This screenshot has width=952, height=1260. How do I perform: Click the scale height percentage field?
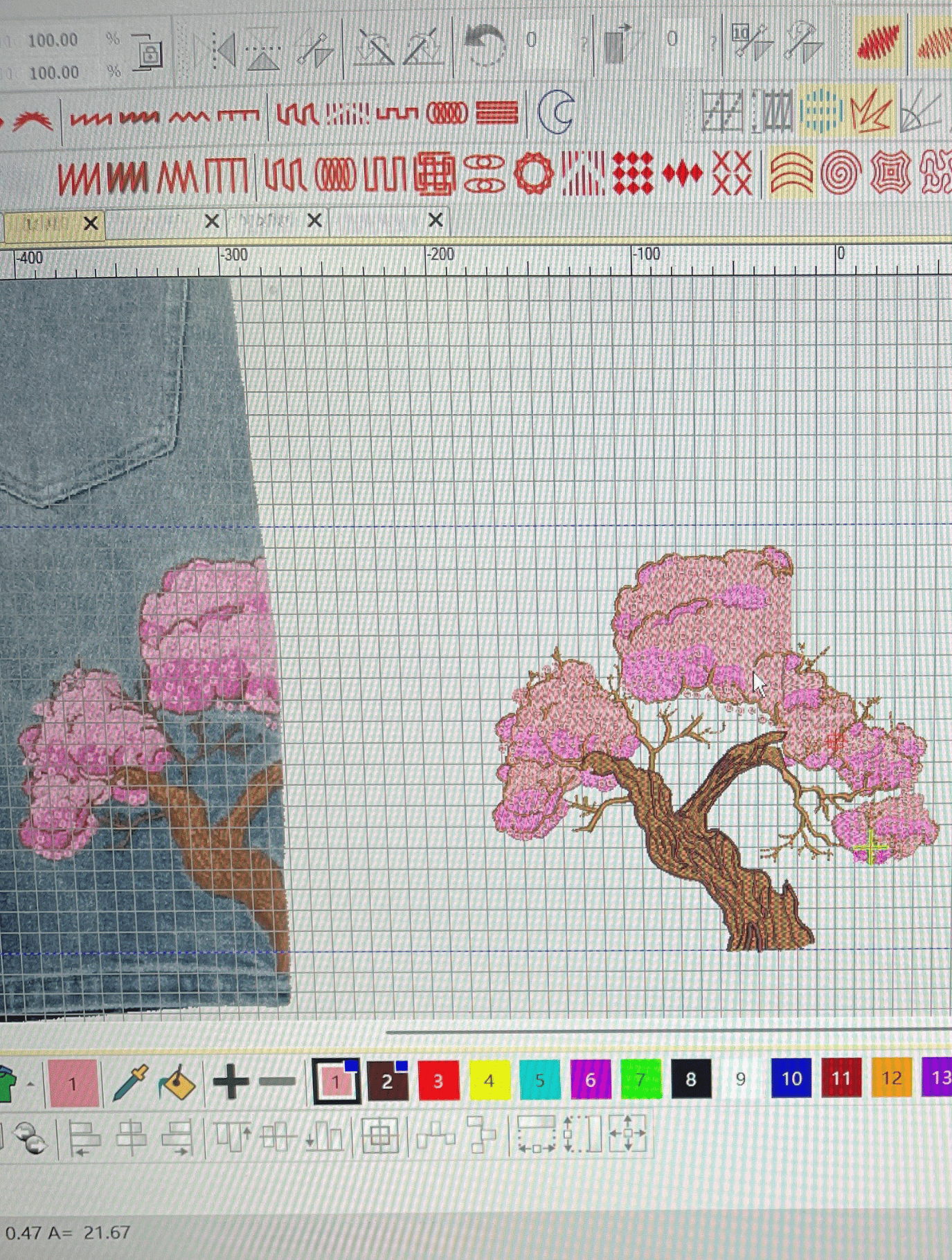click(x=53, y=72)
